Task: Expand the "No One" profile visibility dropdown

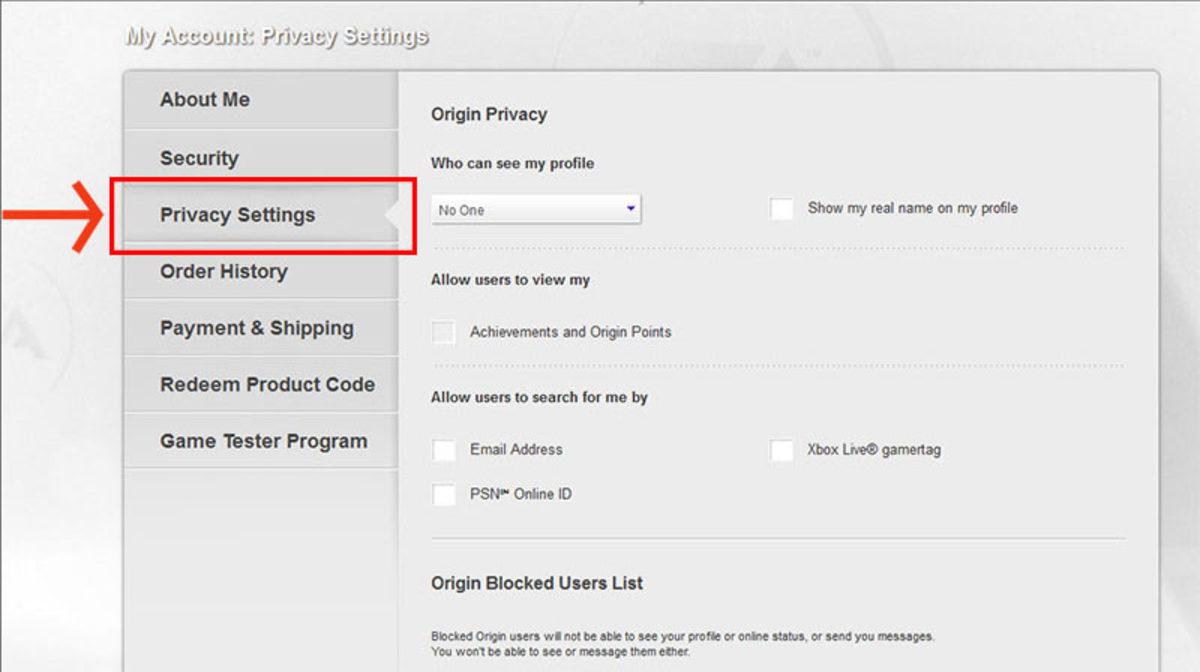Action: (536, 210)
